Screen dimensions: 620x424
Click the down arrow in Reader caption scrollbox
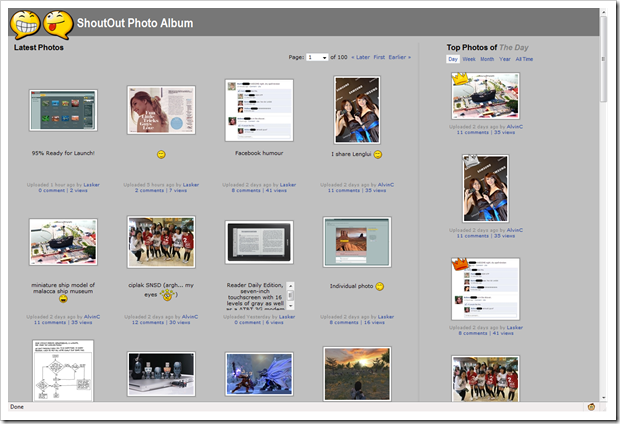coord(291,306)
